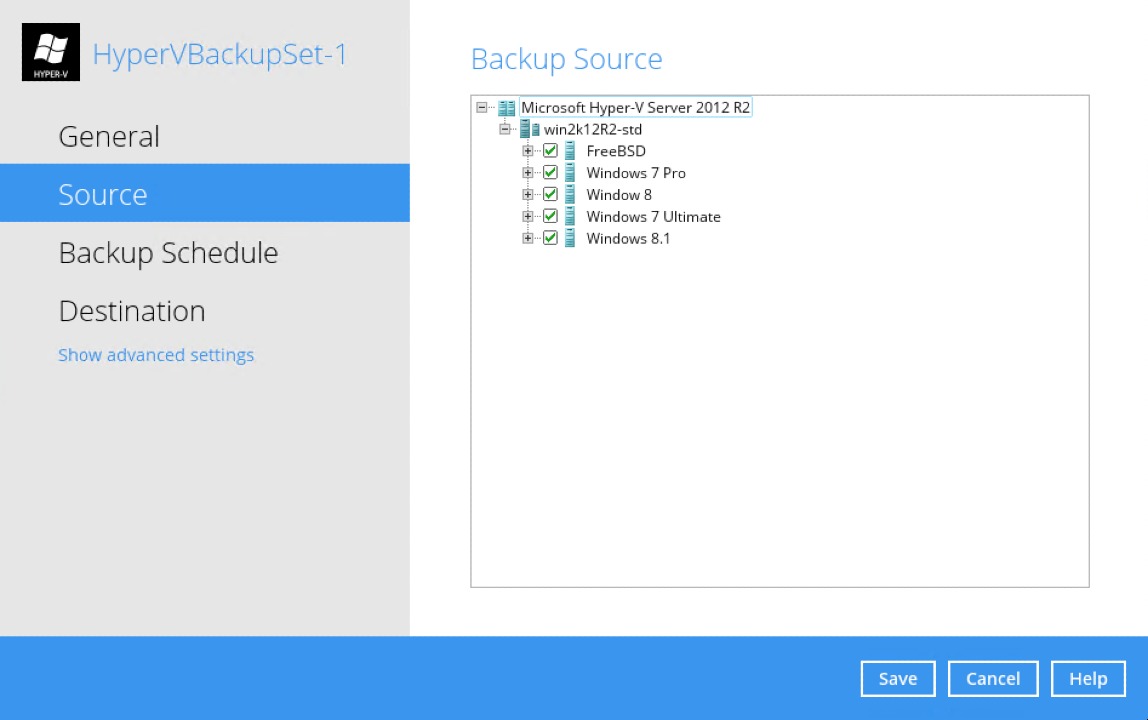
Task: Show advanced settings for the backup set
Action: [x=156, y=355]
